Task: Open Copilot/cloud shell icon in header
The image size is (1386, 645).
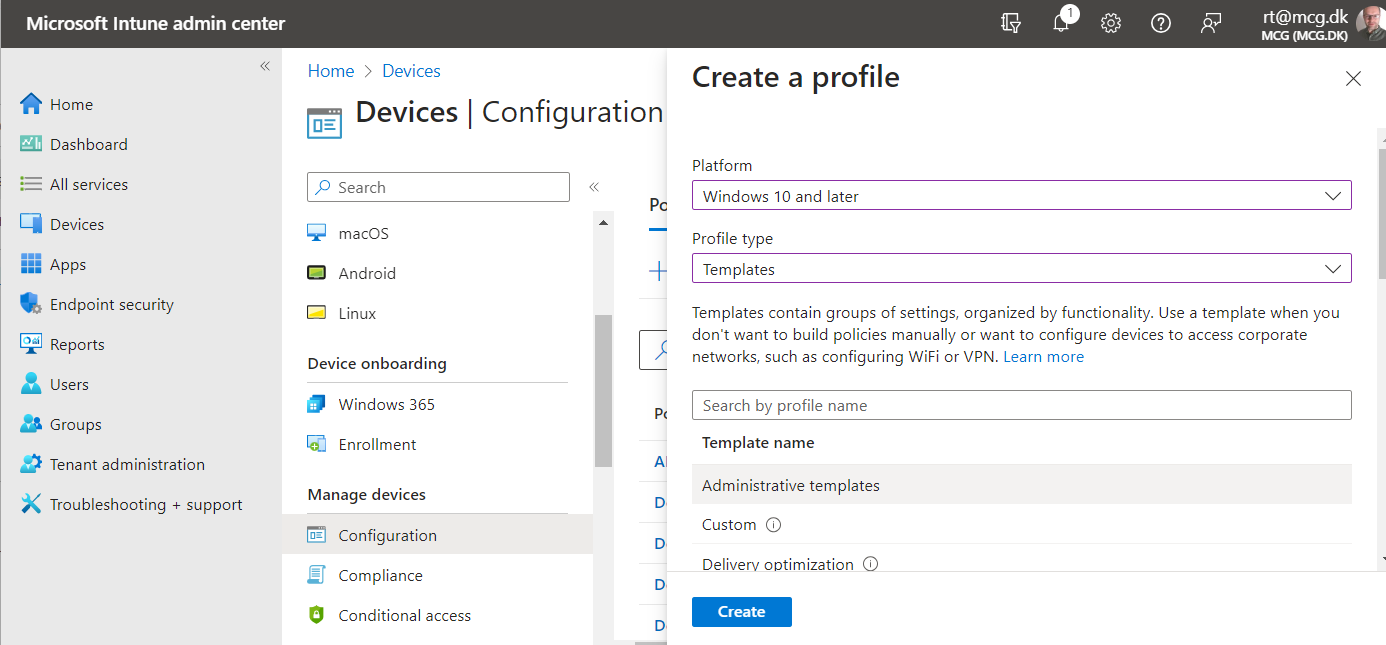Action: pyautogui.click(x=1011, y=23)
